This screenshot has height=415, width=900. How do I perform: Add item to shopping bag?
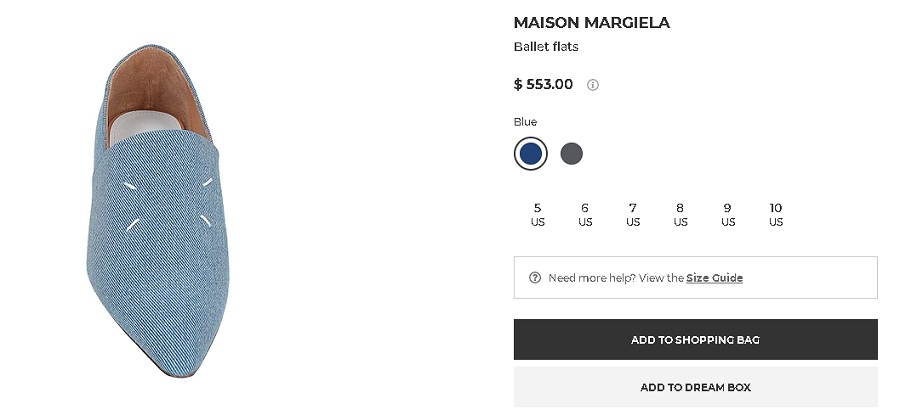coord(696,340)
